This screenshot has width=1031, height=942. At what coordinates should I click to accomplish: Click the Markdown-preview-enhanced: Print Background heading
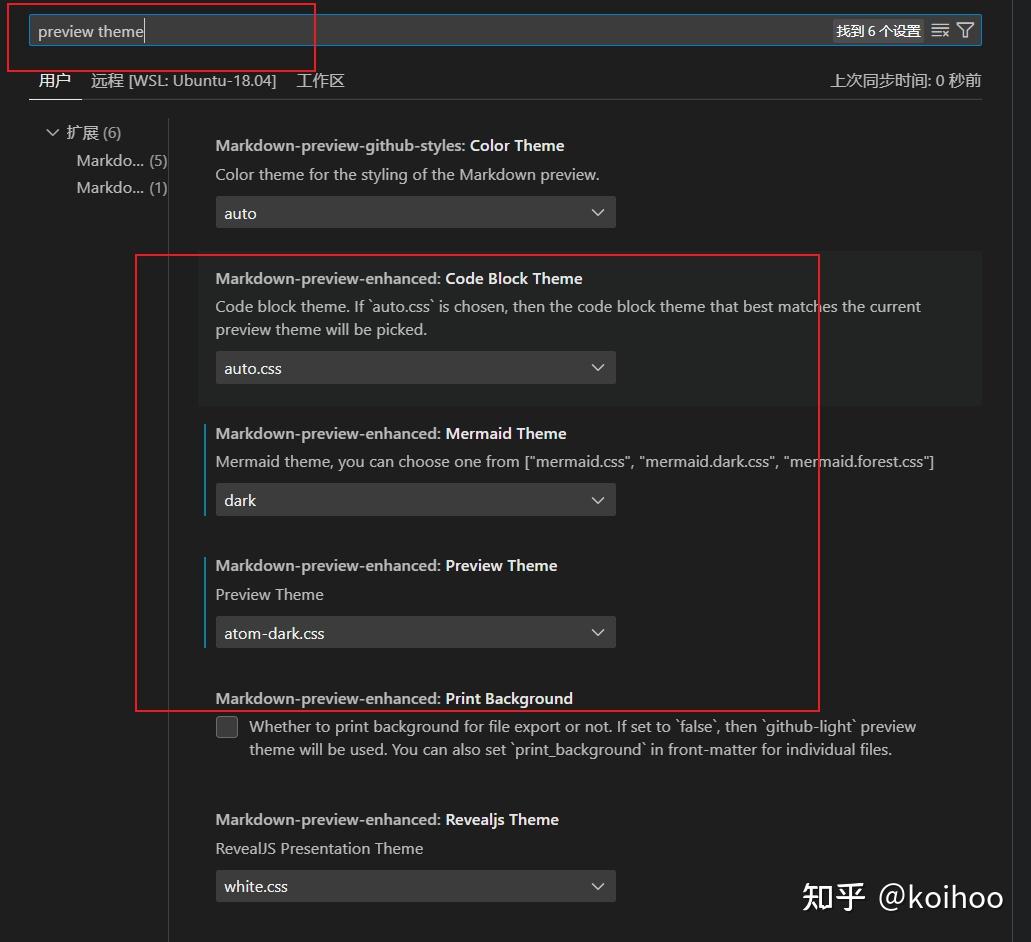(394, 699)
